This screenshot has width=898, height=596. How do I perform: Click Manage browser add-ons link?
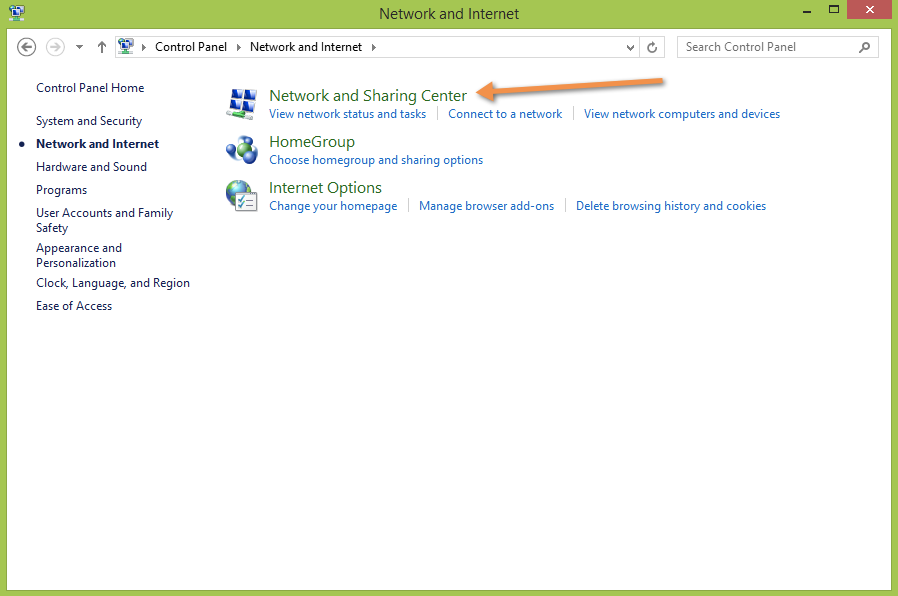486,206
